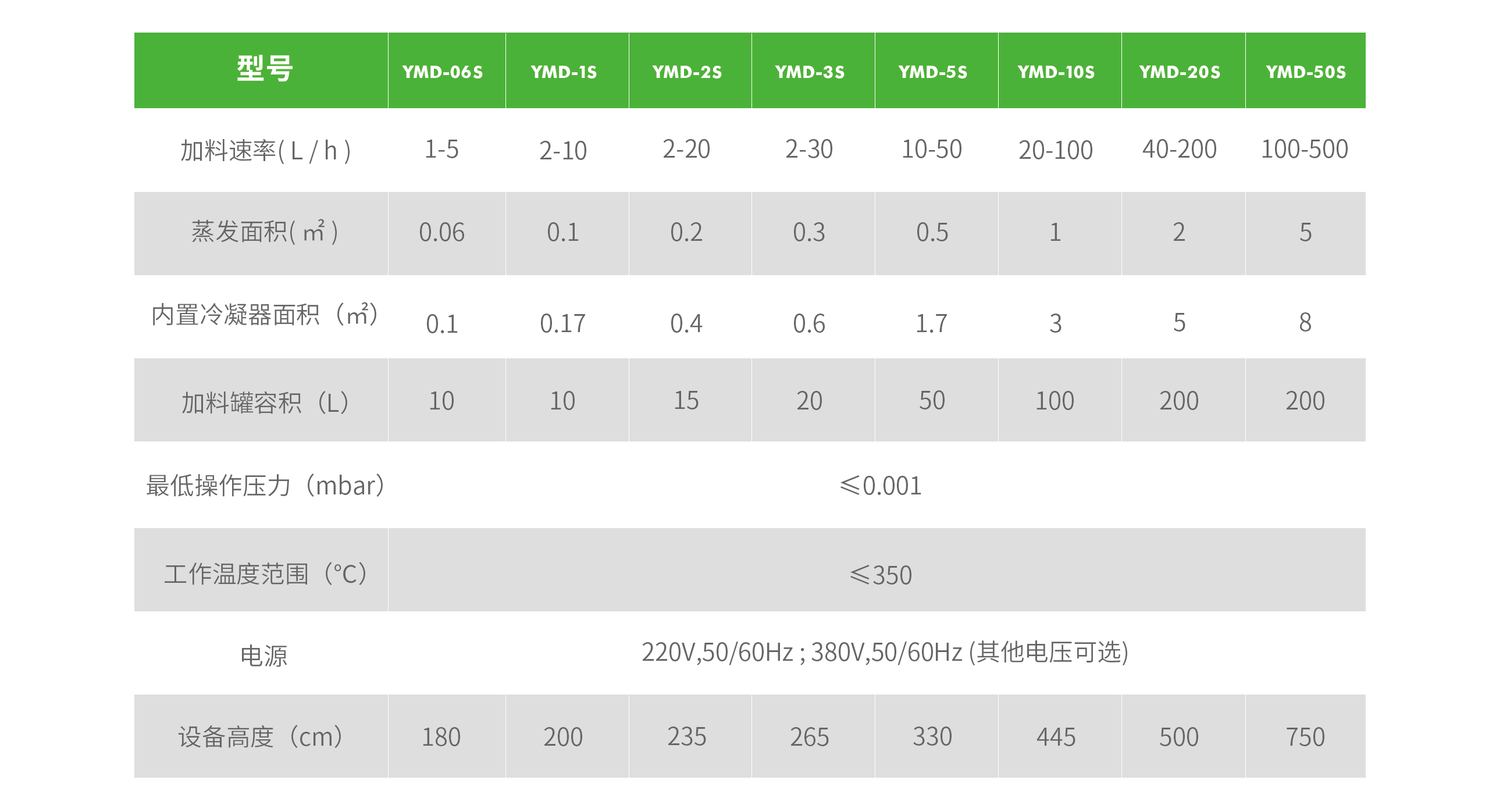The width and height of the screenshot is (1489, 812).
Task: Click the YMD-50S column header
Action: (1306, 72)
